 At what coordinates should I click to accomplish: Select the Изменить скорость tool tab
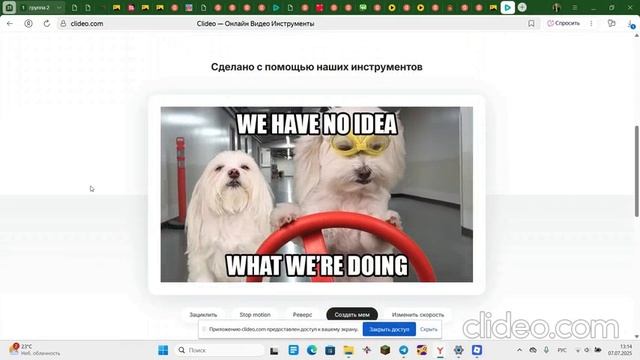pyautogui.click(x=418, y=315)
